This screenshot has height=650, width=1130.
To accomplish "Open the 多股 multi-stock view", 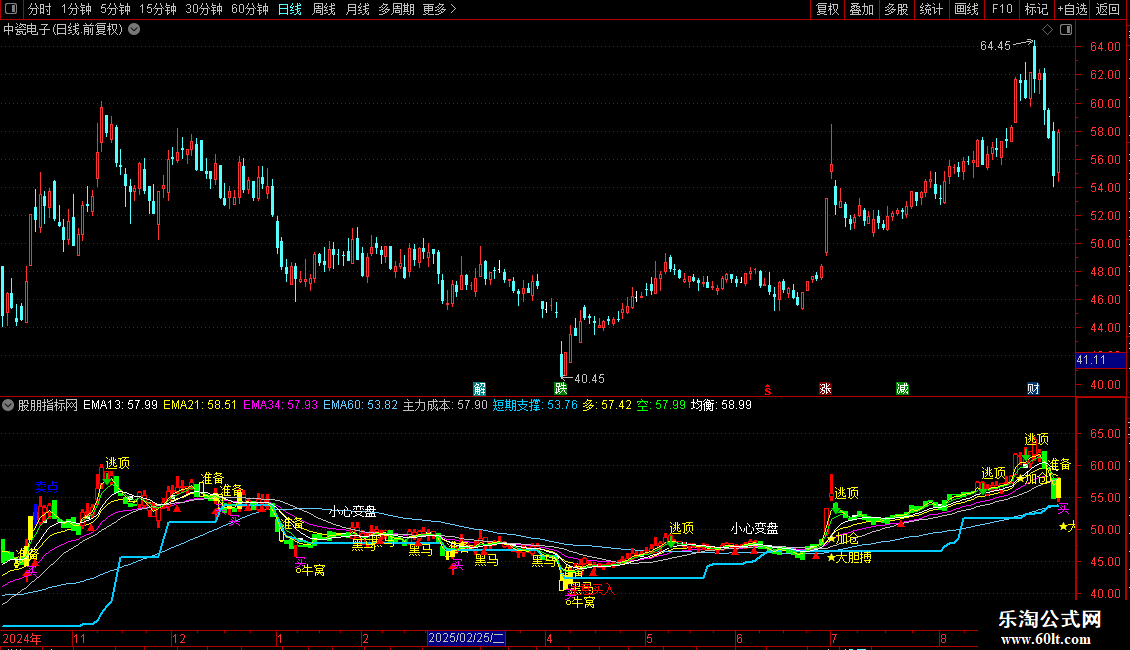I will 896,9.
